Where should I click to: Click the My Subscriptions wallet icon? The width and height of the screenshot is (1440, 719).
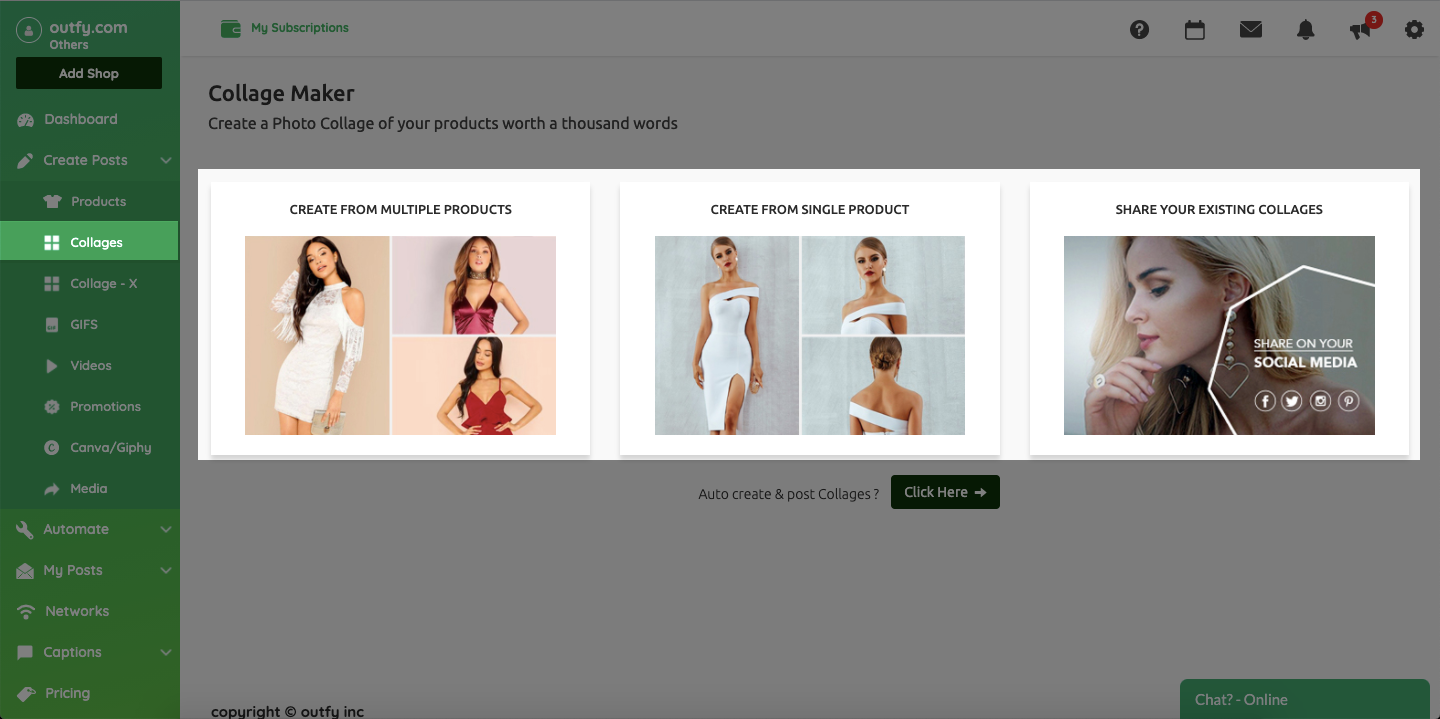tap(231, 28)
